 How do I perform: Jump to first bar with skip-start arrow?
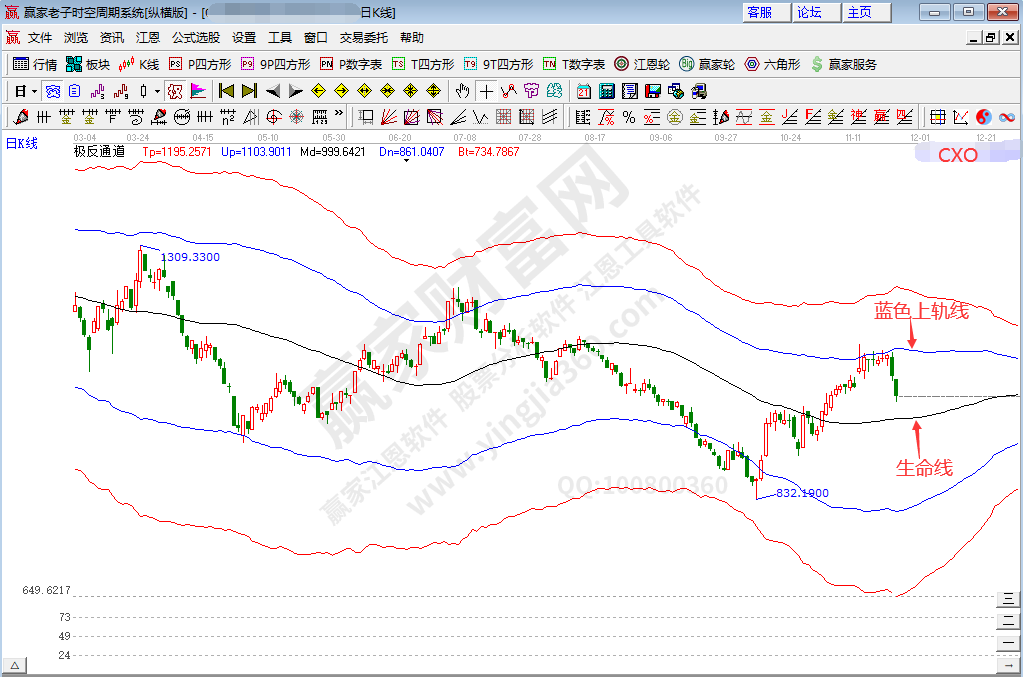point(226,91)
